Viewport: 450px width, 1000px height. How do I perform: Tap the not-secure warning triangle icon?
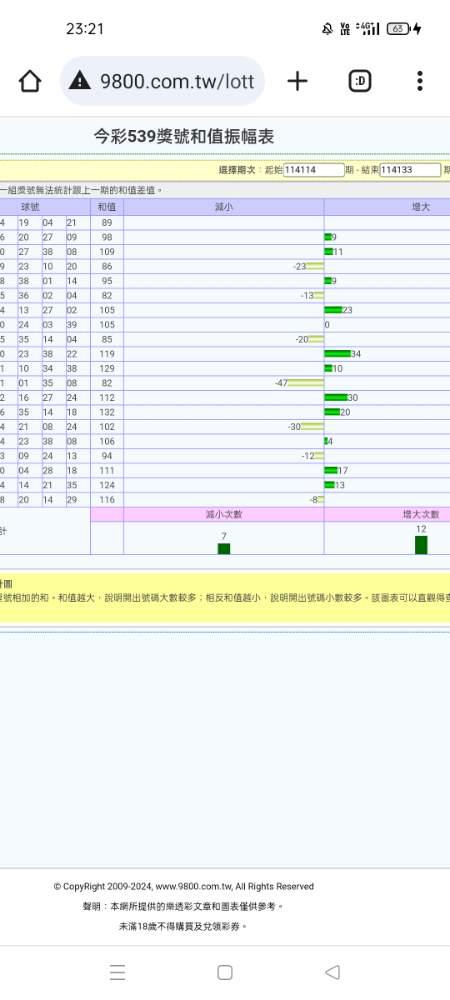pyautogui.click(x=80, y=80)
